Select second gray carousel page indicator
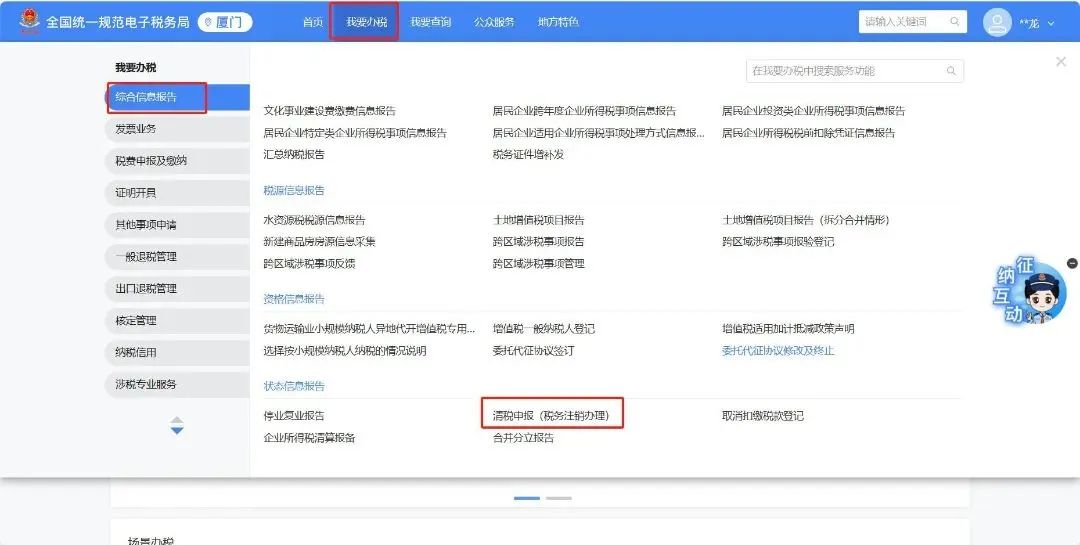Viewport: 1080px width, 545px height. click(x=559, y=498)
